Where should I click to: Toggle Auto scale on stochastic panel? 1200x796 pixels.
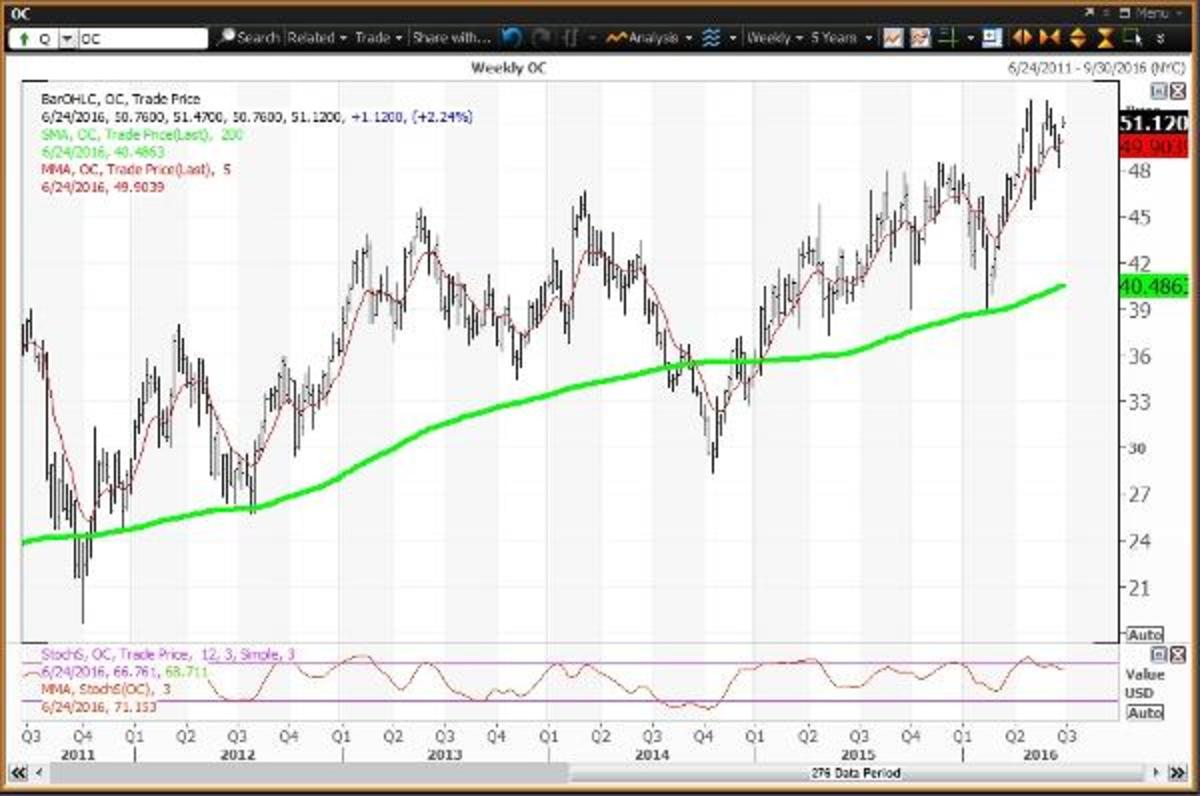pos(1144,713)
